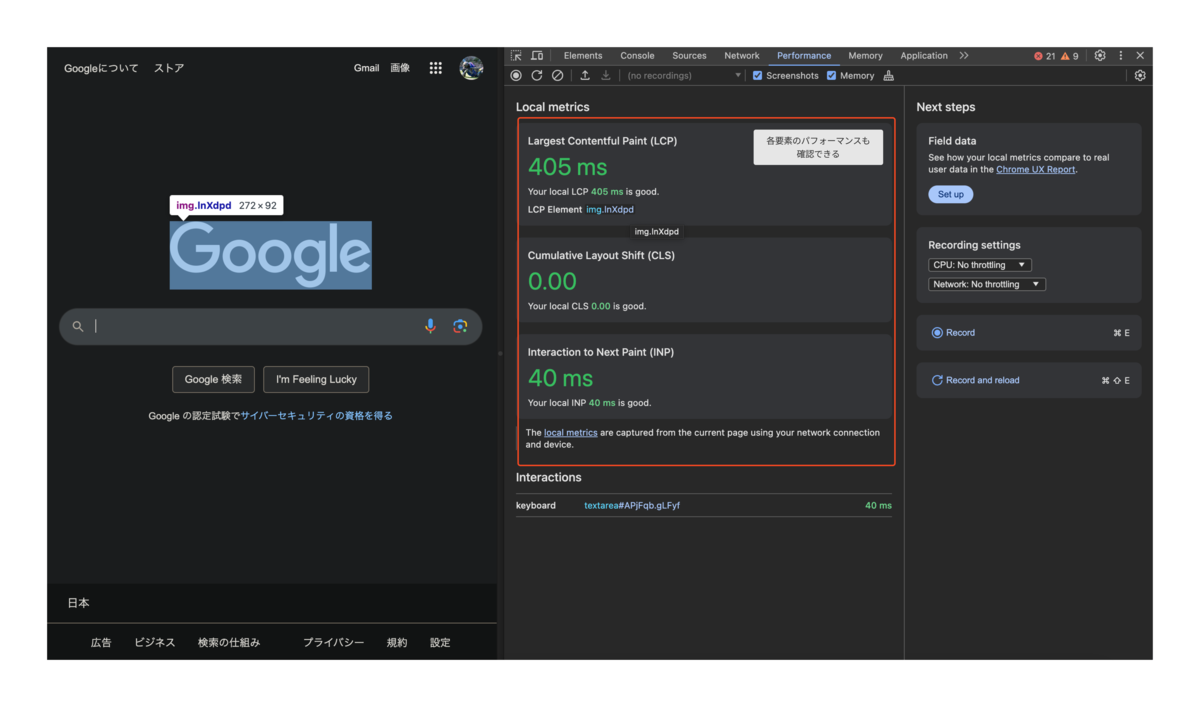
Task: Switch to the Application tab
Action: click(x=924, y=56)
